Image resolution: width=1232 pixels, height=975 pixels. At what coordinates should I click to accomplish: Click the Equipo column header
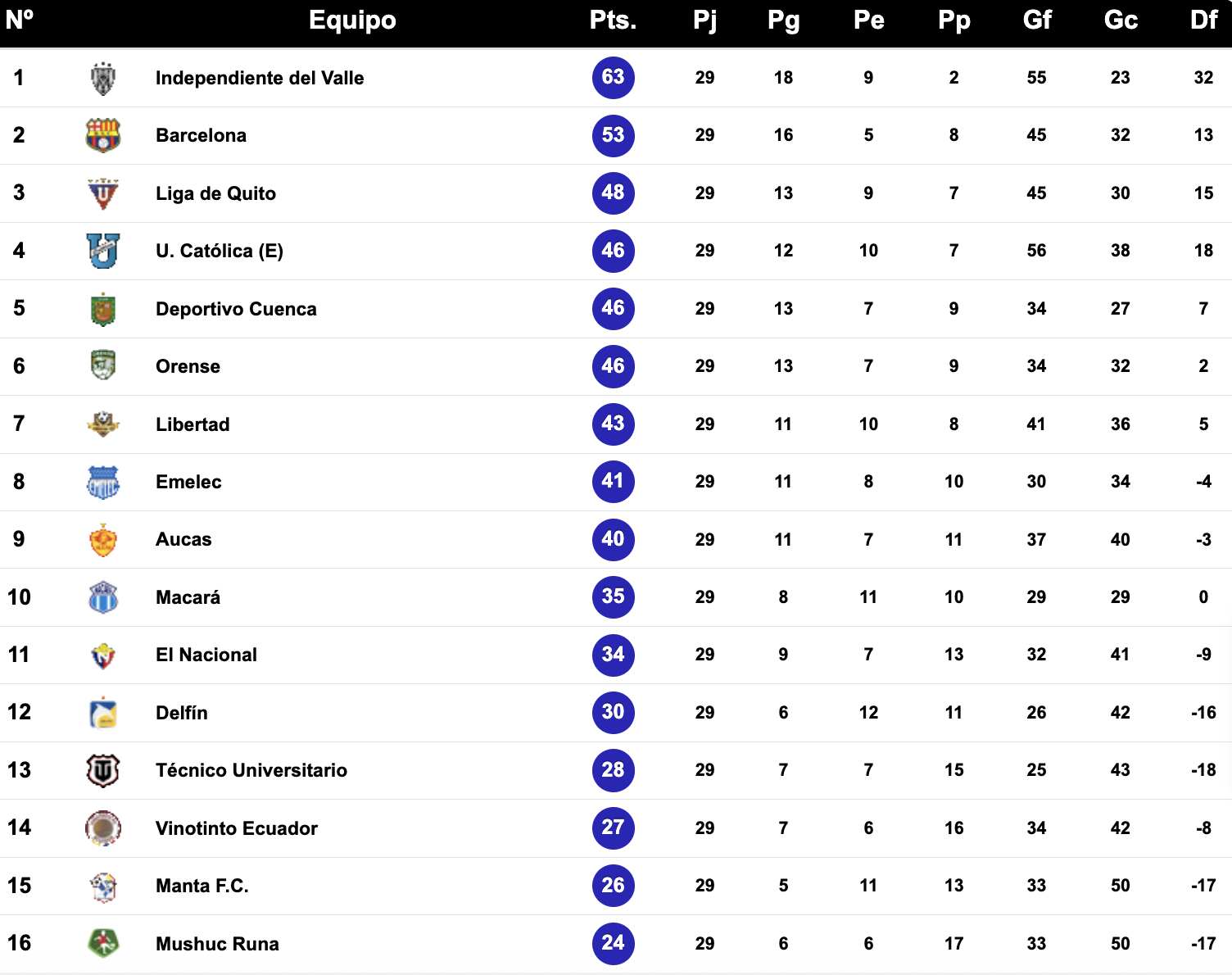(352, 20)
